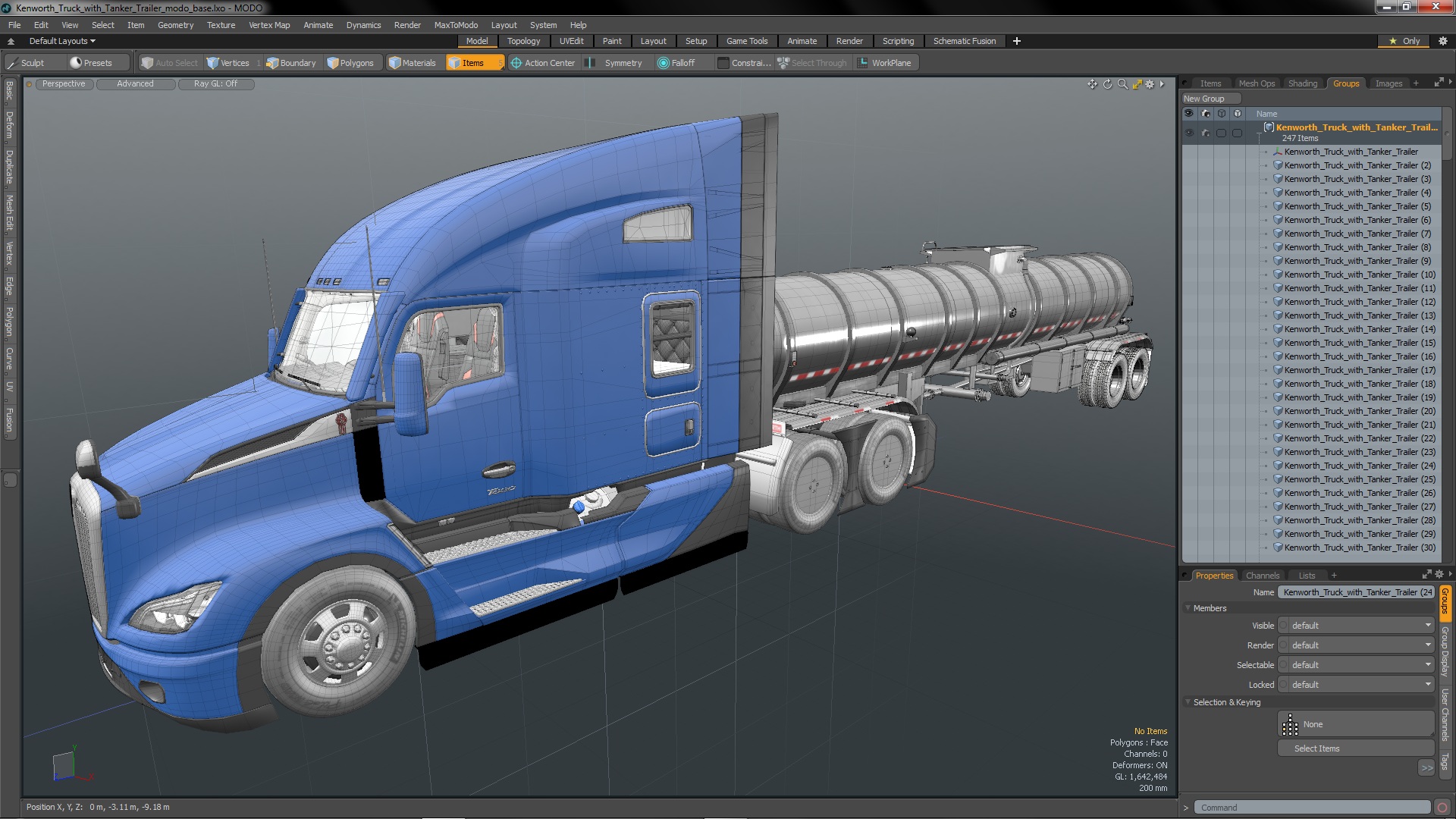Open the Render default dropdown
The height and width of the screenshot is (819, 1456).
point(1356,645)
